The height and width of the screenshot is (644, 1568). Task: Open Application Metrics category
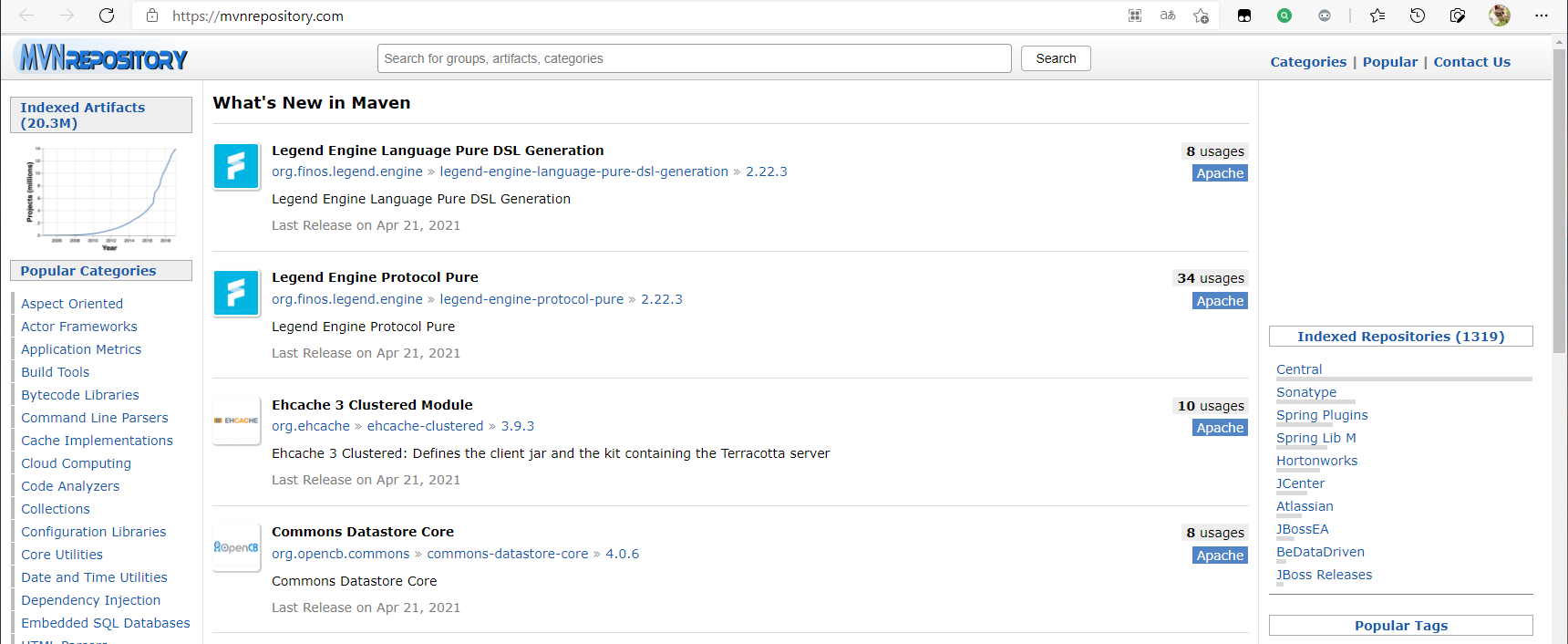(81, 349)
